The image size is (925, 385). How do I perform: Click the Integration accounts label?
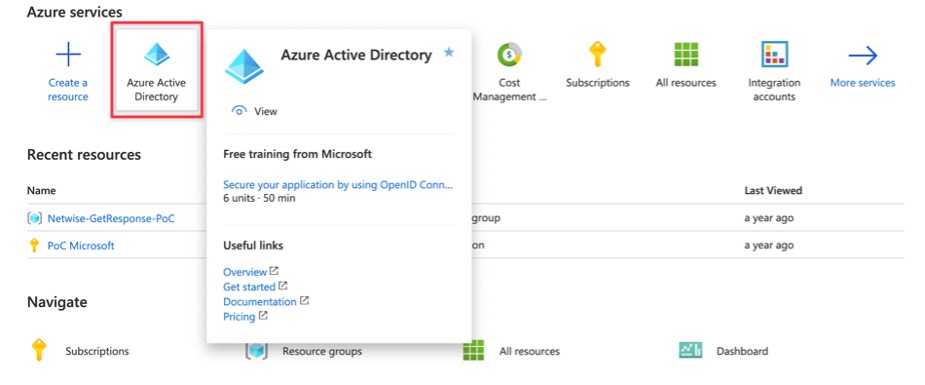[x=774, y=90]
